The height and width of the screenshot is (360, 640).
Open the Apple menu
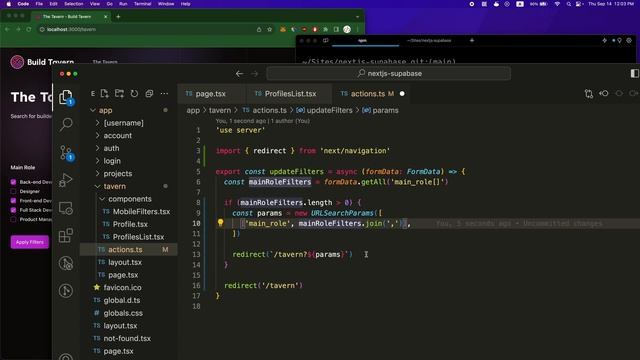click(x=9, y=4)
